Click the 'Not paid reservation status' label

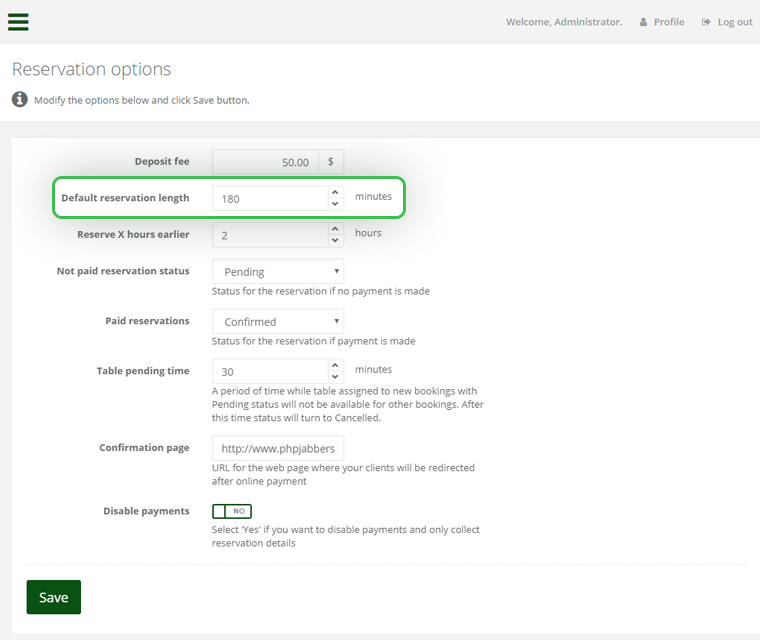[x=123, y=271]
